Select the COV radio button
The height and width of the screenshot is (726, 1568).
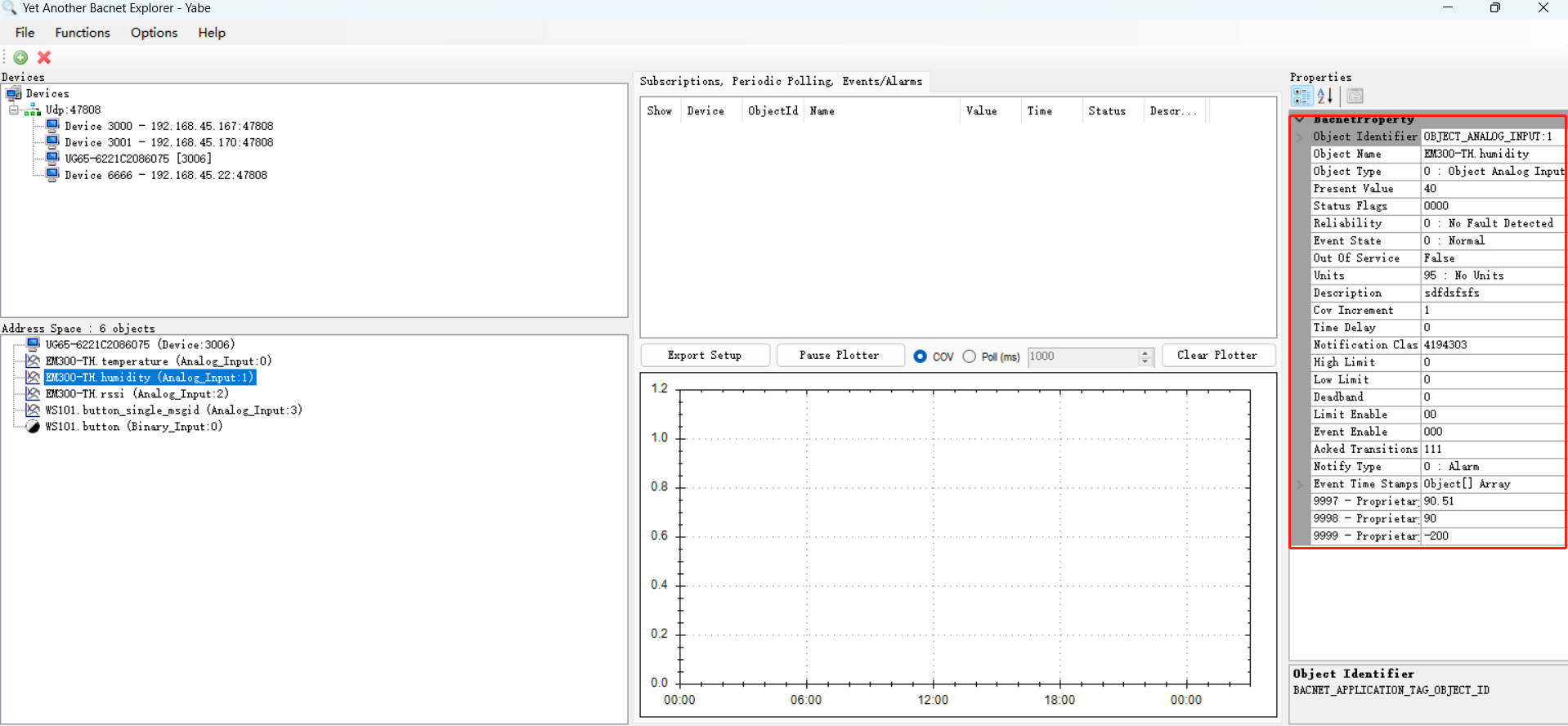pyautogui.click(x=920, y=356)
